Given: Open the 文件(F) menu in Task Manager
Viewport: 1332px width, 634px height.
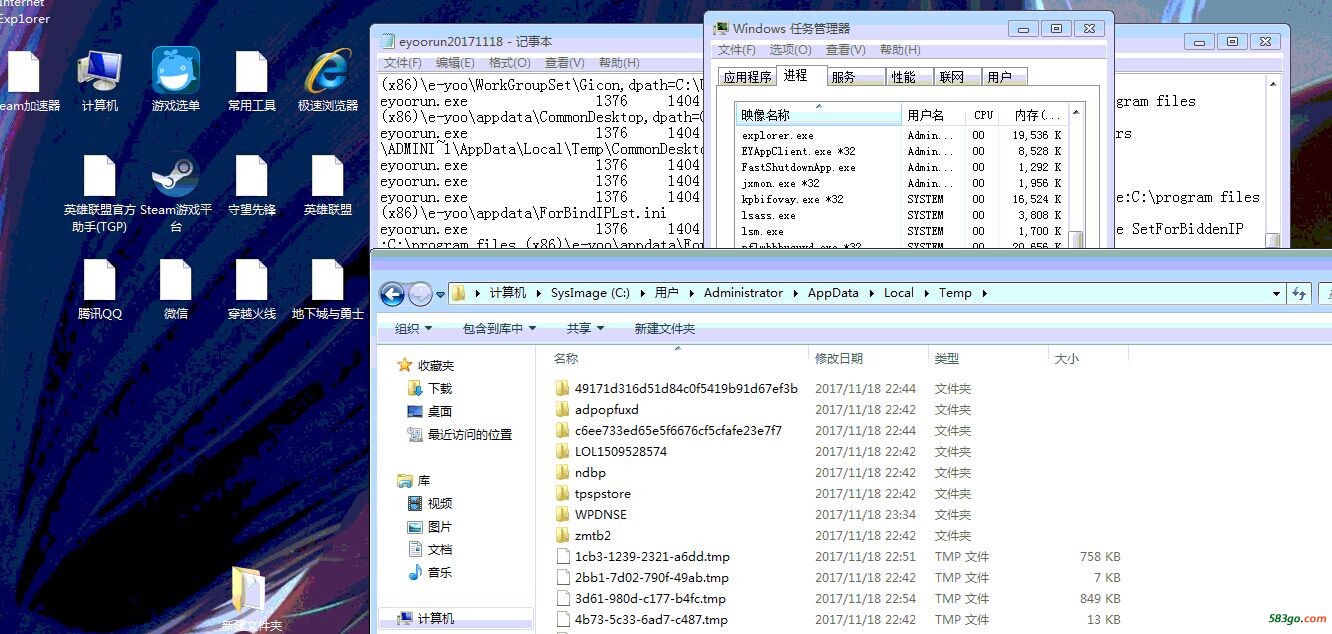Looking at the screenshot, I should pyautogui.click(x=737, y=50).
